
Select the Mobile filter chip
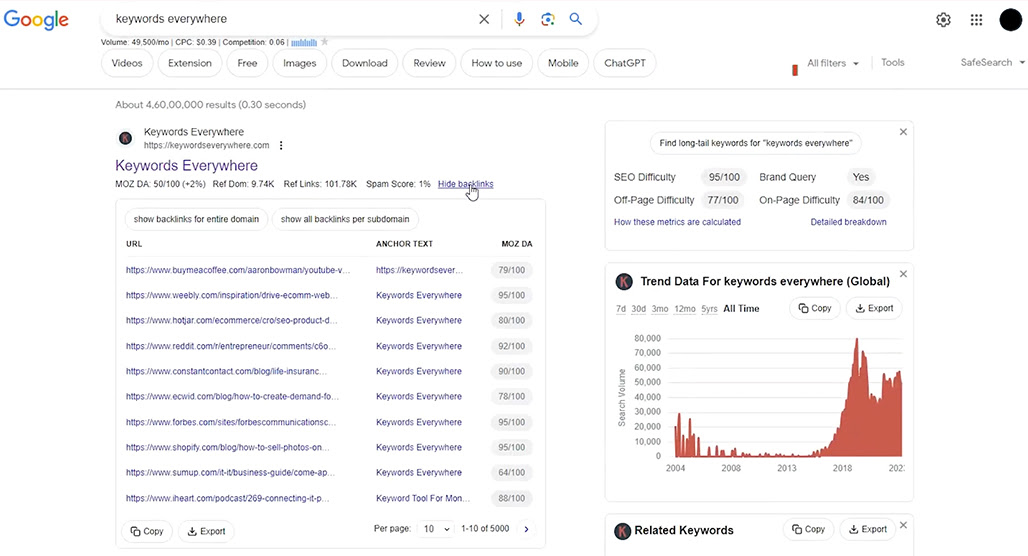click(x=563, y=63)
